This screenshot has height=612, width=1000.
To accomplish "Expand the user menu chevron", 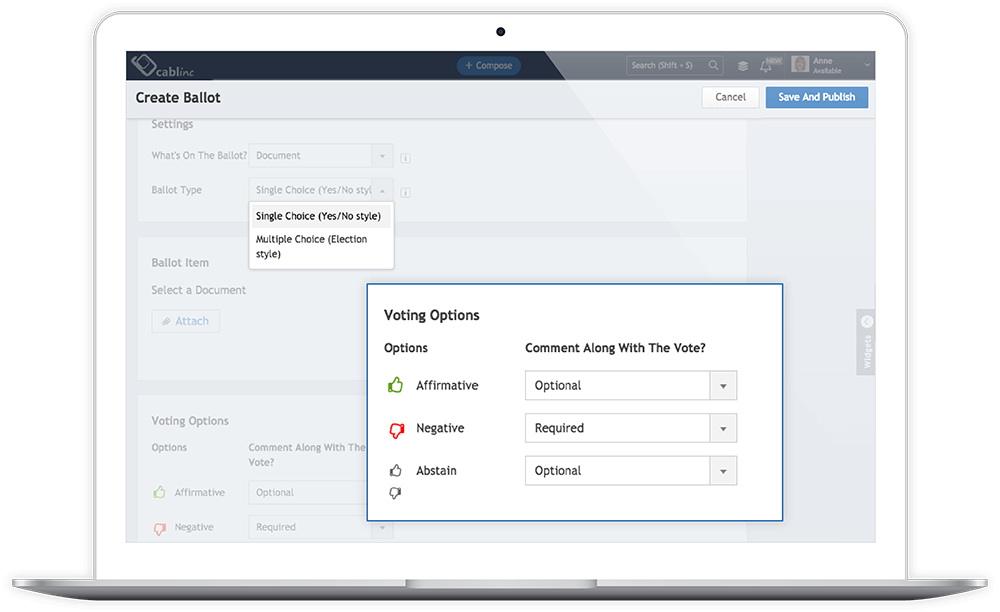I will click(x=867, y=64).
